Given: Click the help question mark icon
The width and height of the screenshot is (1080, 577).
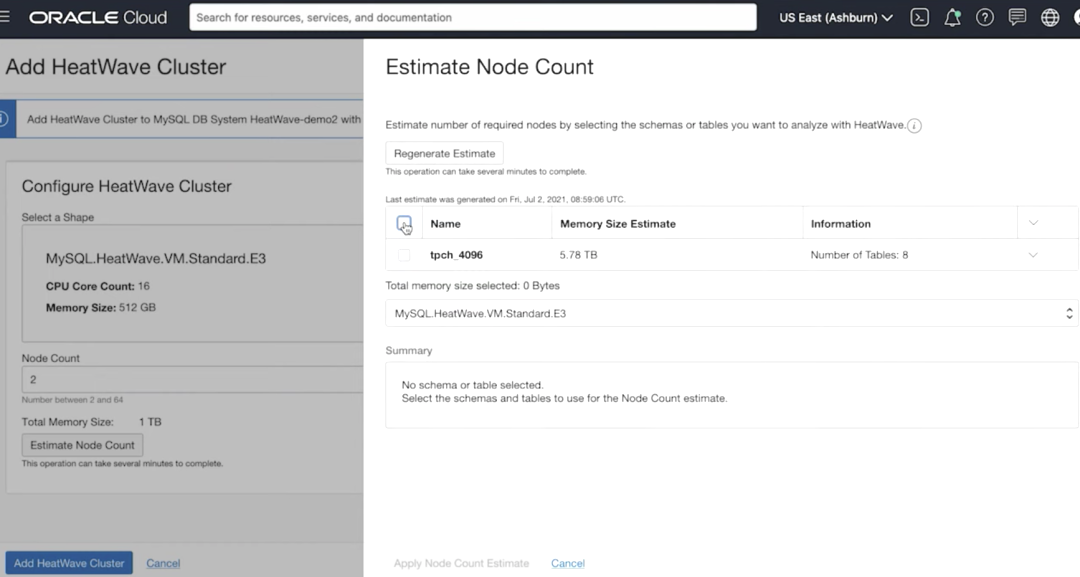Looking at the screenshot, I should click(985, 17).
